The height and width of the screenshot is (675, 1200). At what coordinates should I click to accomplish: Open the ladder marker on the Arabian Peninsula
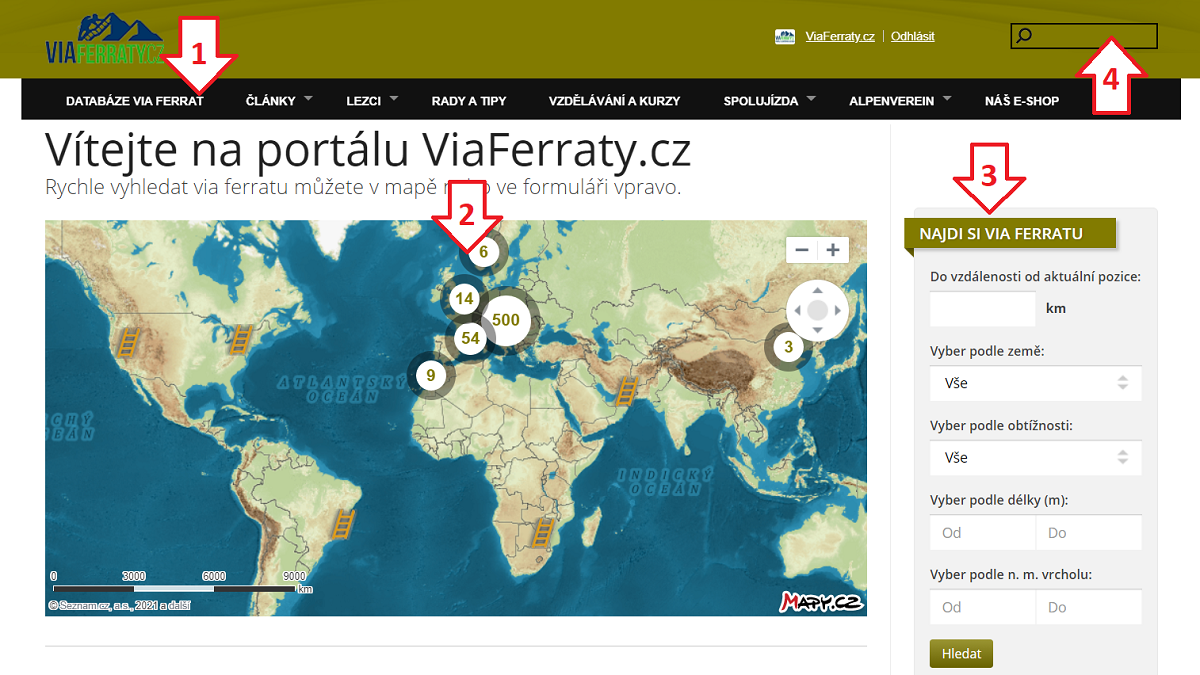coord(626,390)
